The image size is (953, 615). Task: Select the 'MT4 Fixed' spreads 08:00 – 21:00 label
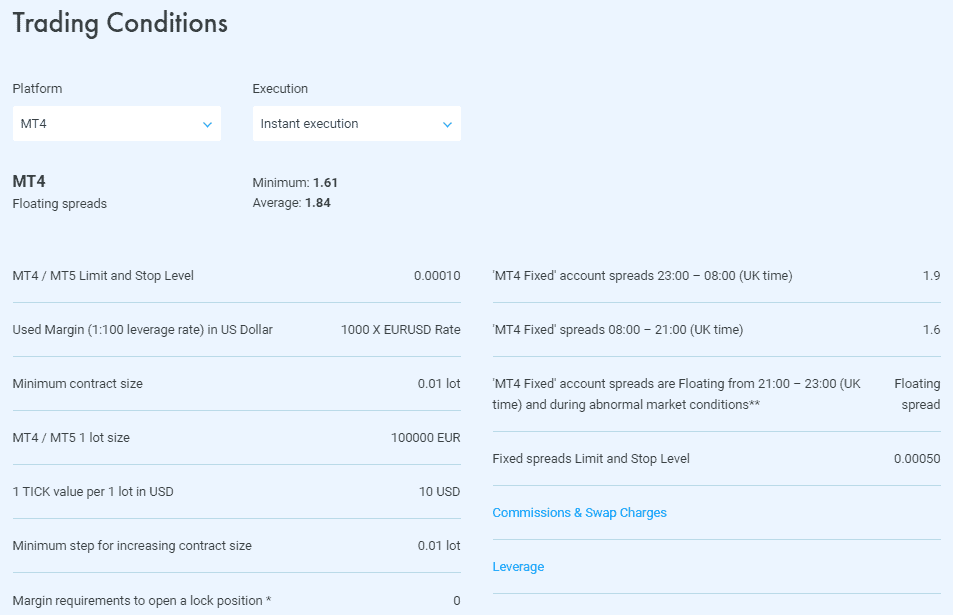(618, 330)
